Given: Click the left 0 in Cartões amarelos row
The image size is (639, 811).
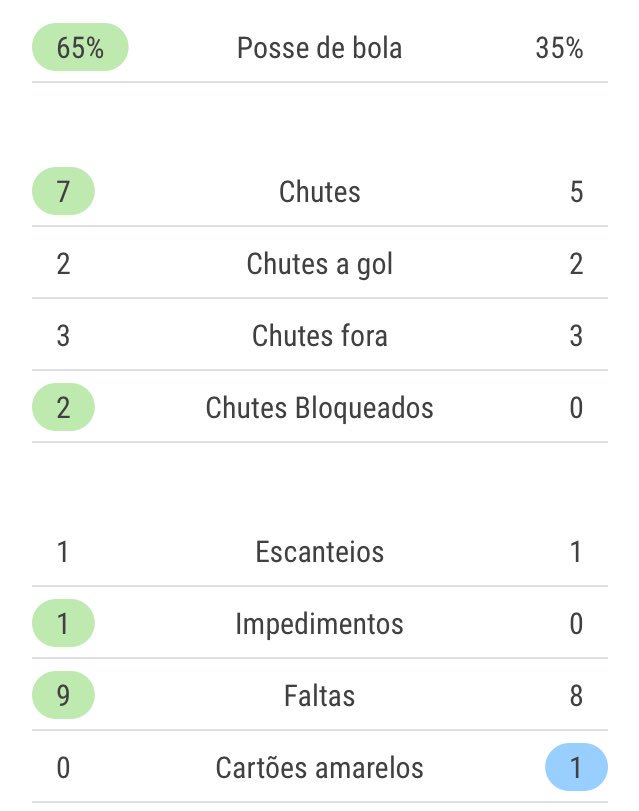Looking at the screenshot, I should (63, 768).
